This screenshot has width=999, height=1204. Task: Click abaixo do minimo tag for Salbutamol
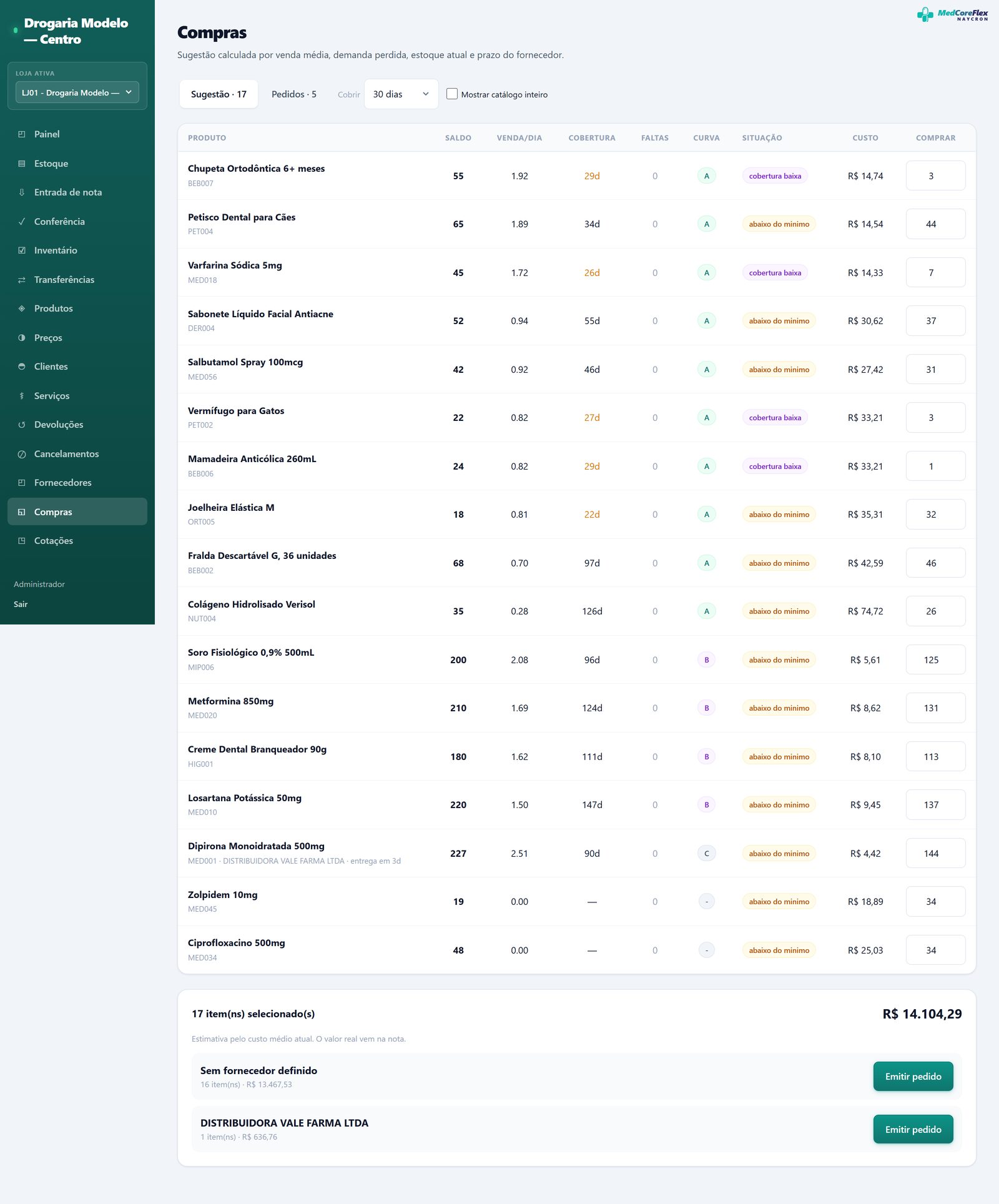coord(779,370)
